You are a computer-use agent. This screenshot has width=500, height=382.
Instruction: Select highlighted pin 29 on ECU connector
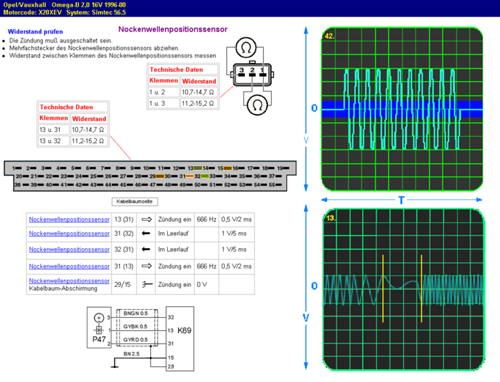(x=160, y=176)
